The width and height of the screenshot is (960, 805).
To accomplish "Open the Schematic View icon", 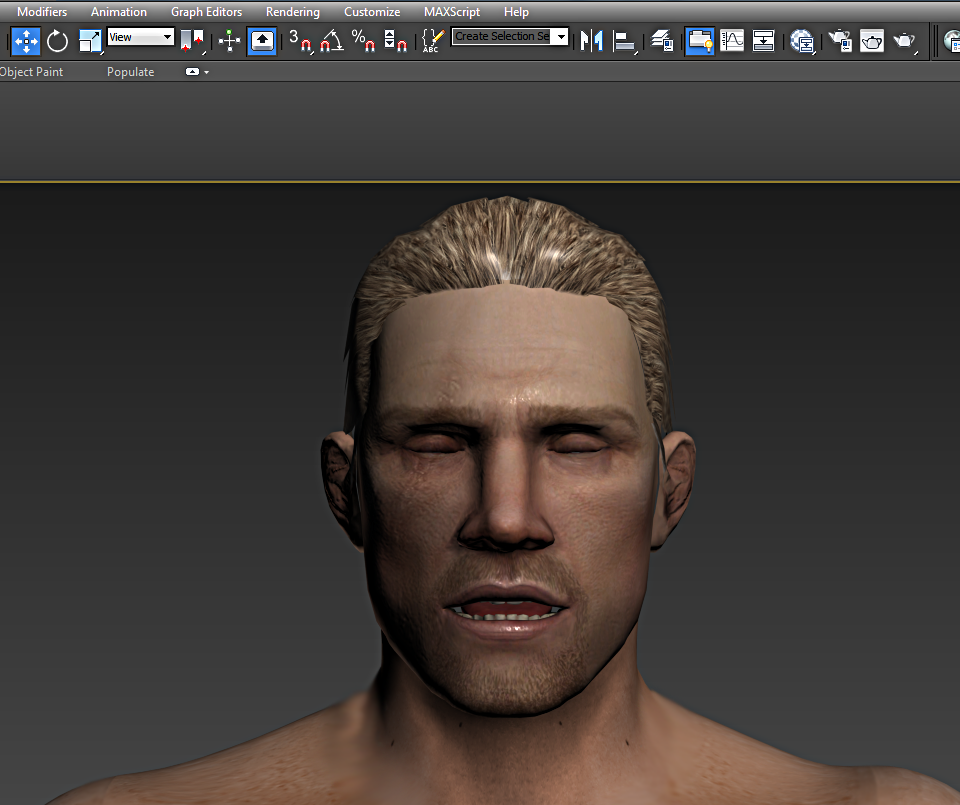I will 764,41.
